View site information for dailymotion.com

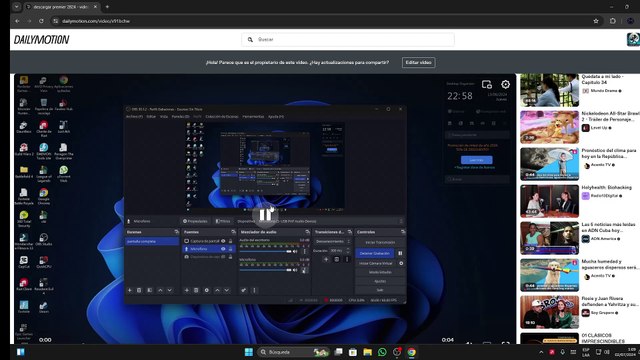[x=56, y=21]
